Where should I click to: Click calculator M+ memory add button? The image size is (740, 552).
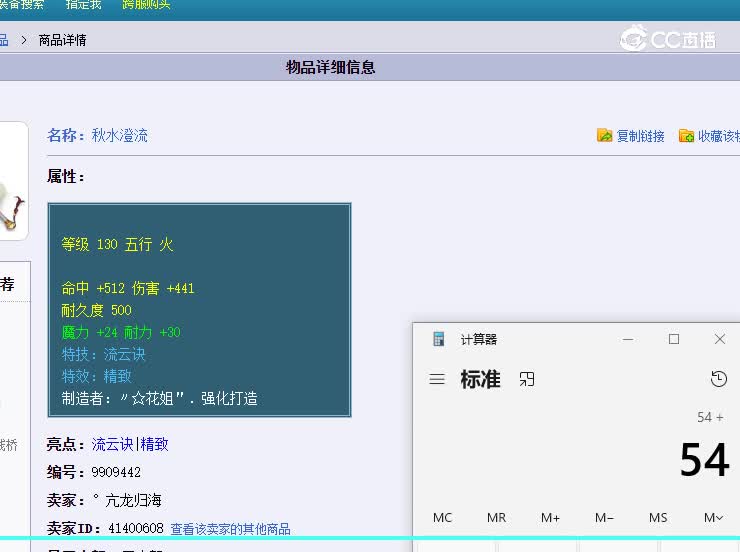(x=550, y=518)
